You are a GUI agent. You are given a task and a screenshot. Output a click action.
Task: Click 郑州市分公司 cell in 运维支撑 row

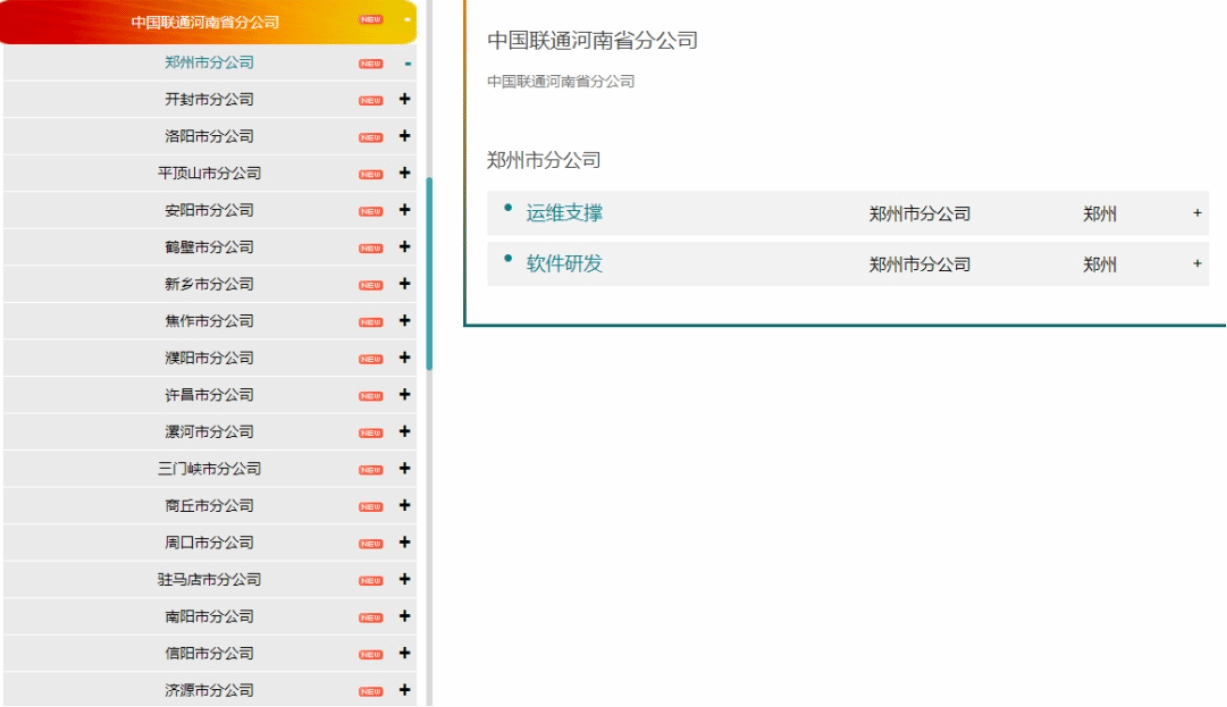point(920,214)
